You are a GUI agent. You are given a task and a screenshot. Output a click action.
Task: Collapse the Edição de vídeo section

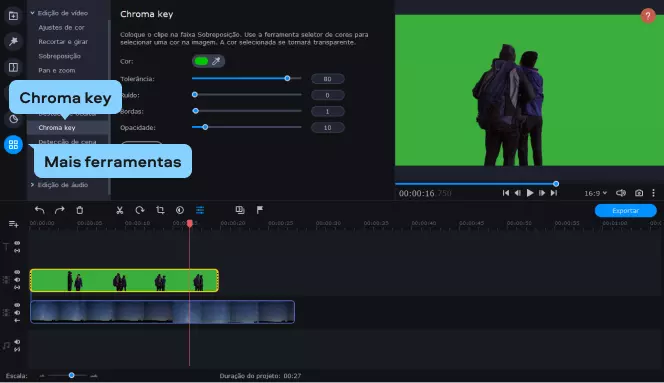point(32,13)
